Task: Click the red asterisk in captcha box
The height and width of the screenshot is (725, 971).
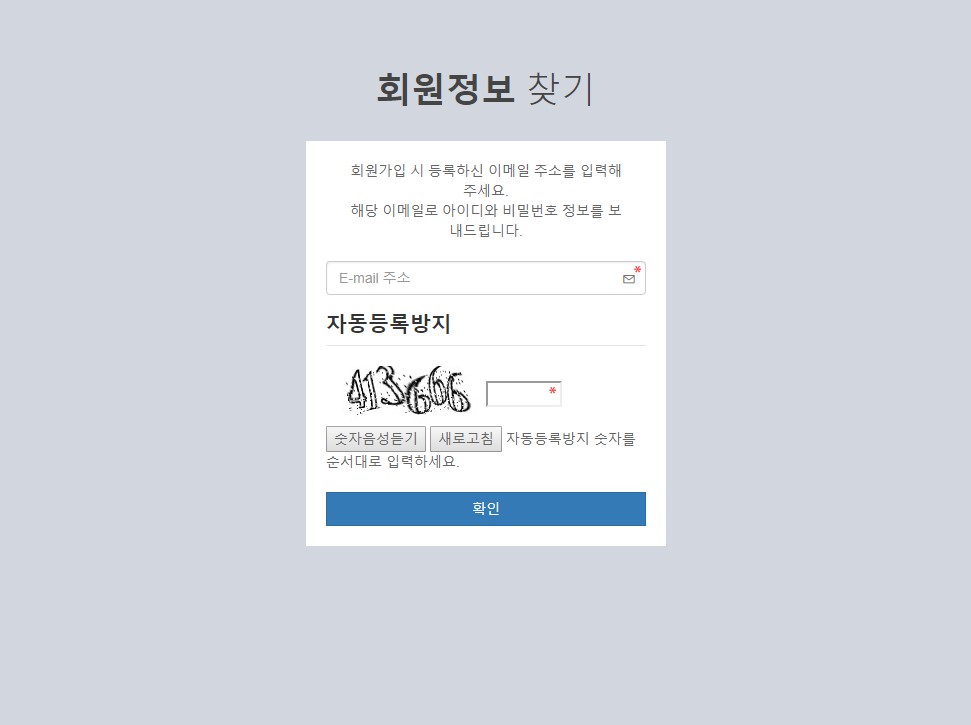Action: pyautogui.click(x=552, y=391)
